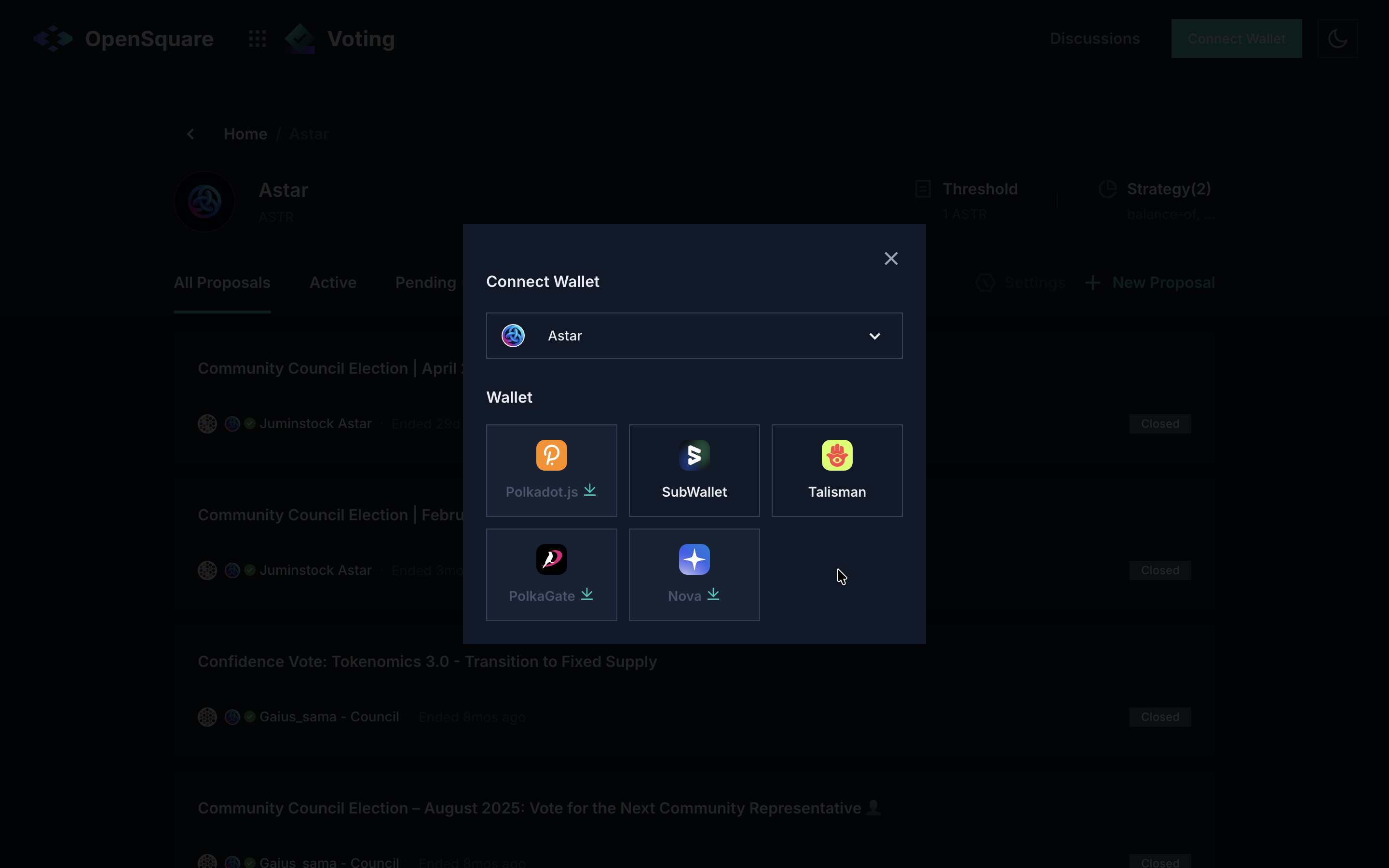Click the Astar space avatar

click(204, 202)
